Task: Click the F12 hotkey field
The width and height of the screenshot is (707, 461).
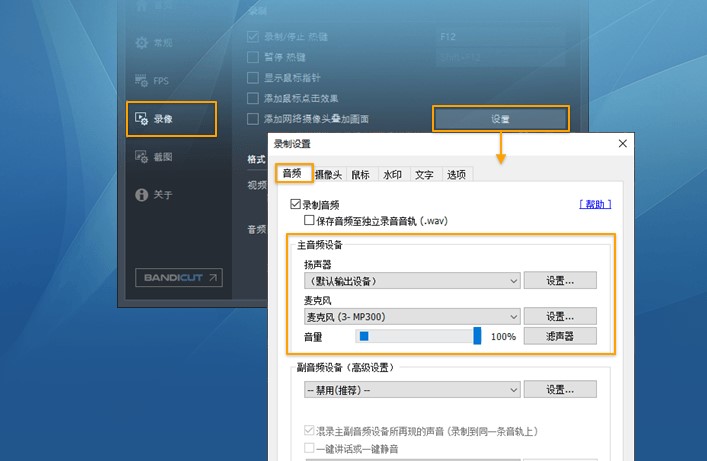Action: tap(500, 37)
